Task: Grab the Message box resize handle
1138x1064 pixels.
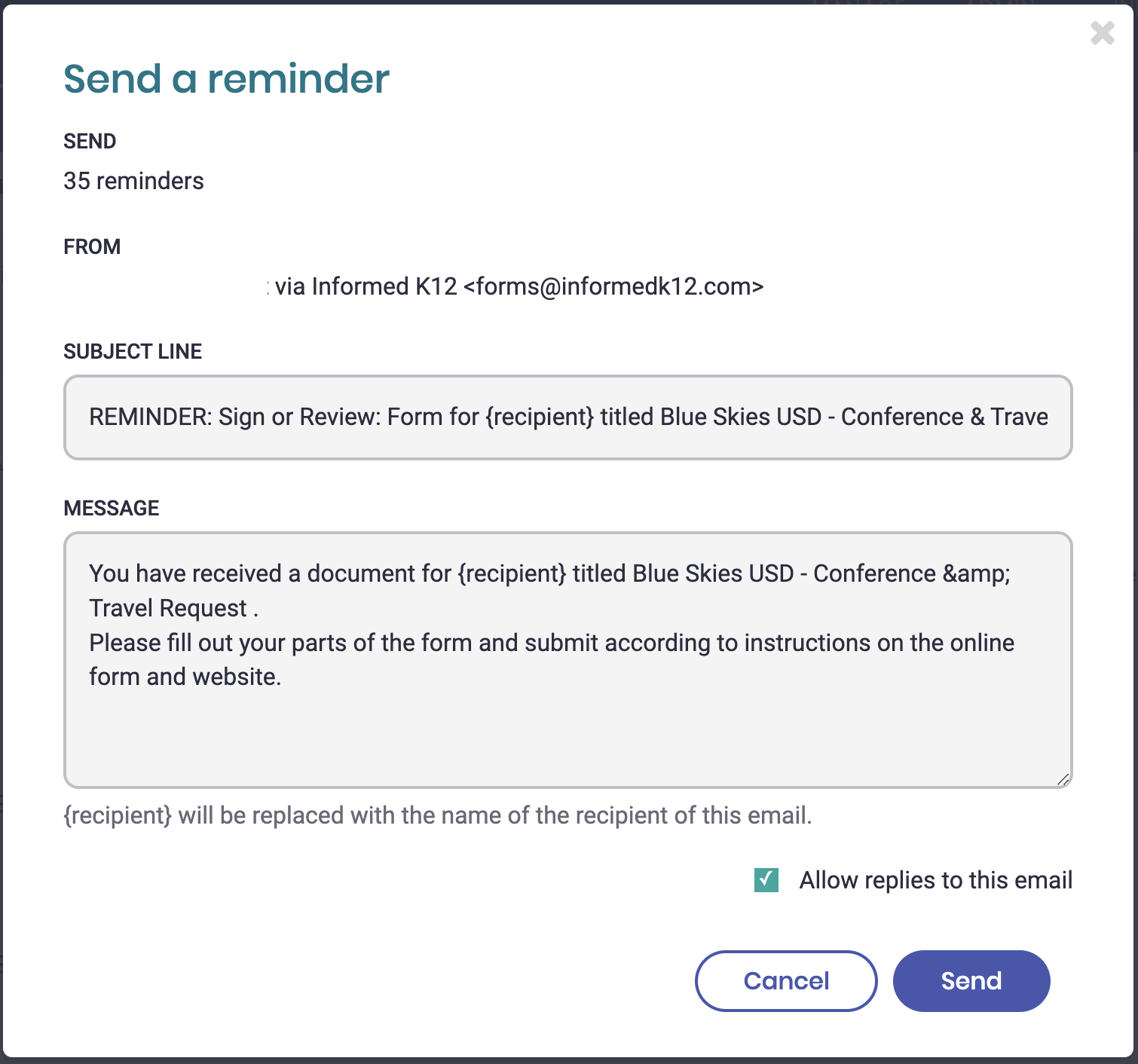Action: pyautogui.click(x=1063, y=779)
